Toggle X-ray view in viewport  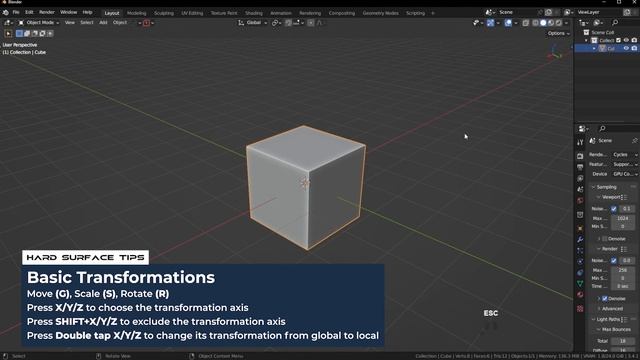coord(525,23)
